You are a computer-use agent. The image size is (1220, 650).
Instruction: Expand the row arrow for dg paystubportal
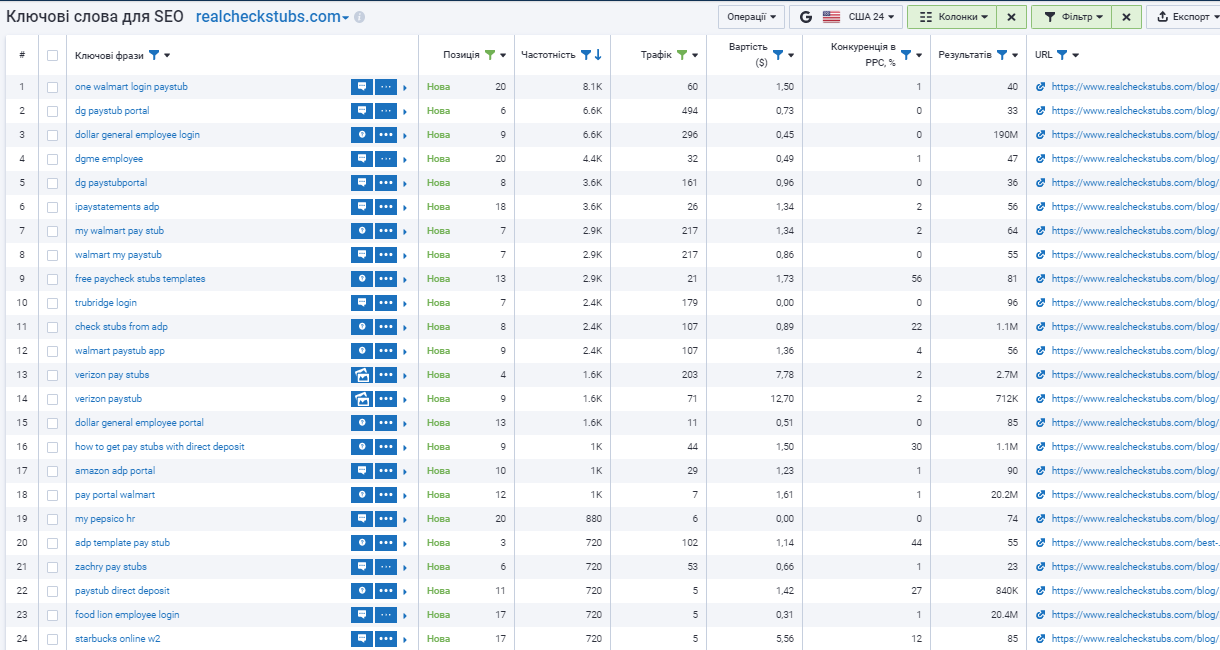point(405,183)
